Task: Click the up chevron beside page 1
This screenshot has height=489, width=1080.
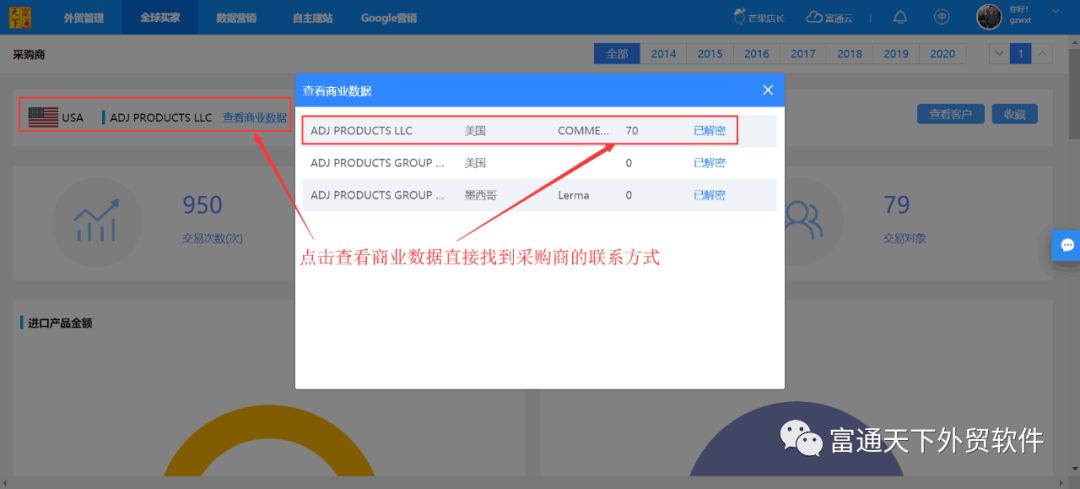Action: point(1041,54)
